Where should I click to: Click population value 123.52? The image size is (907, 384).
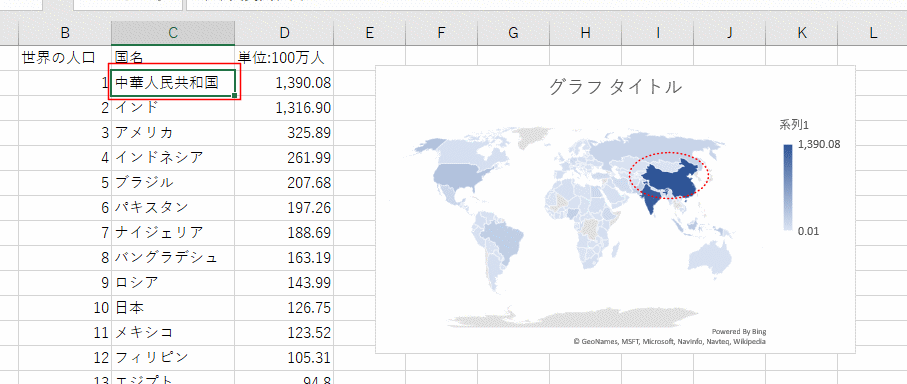pyautogui.click(x=284, y=333)
